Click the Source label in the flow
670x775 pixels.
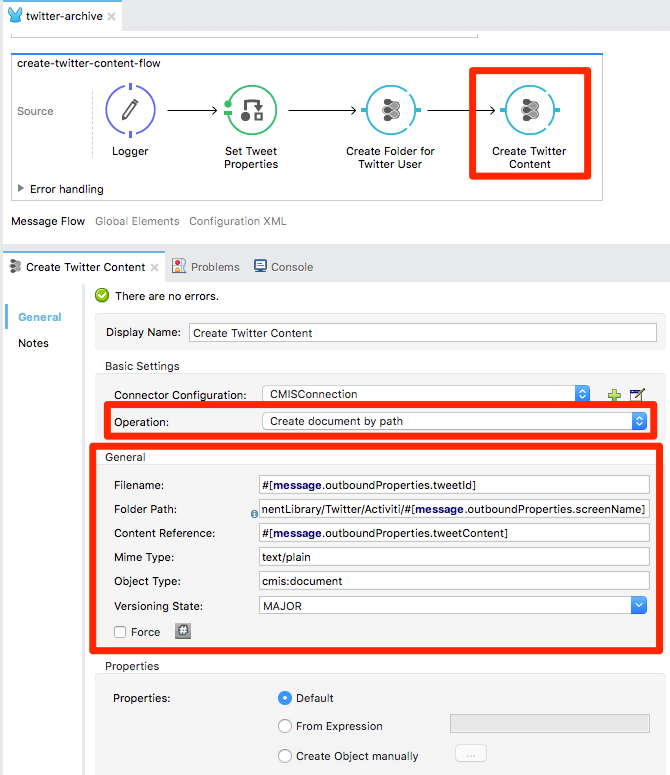[x=35, y=111]
